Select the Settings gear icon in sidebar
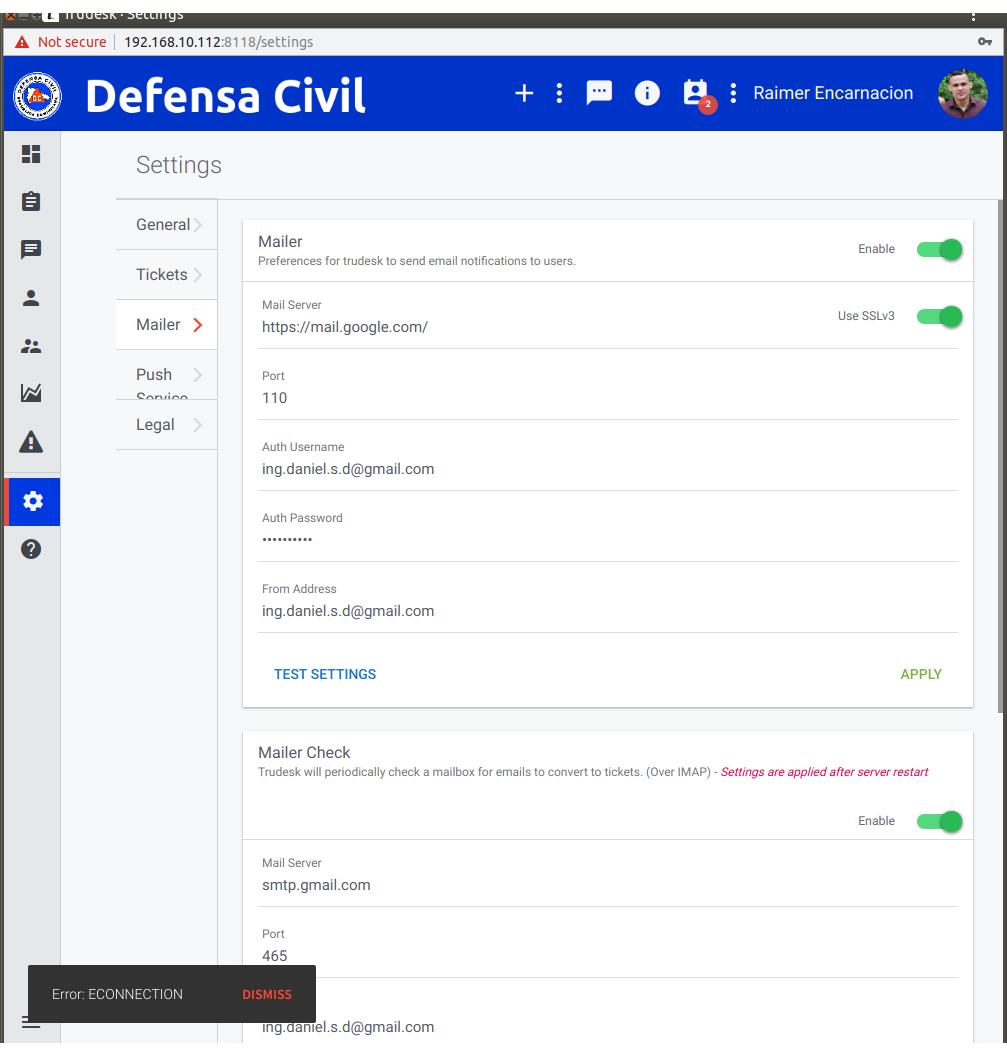Screen dimensions: 1007x1056 point(32,502)
